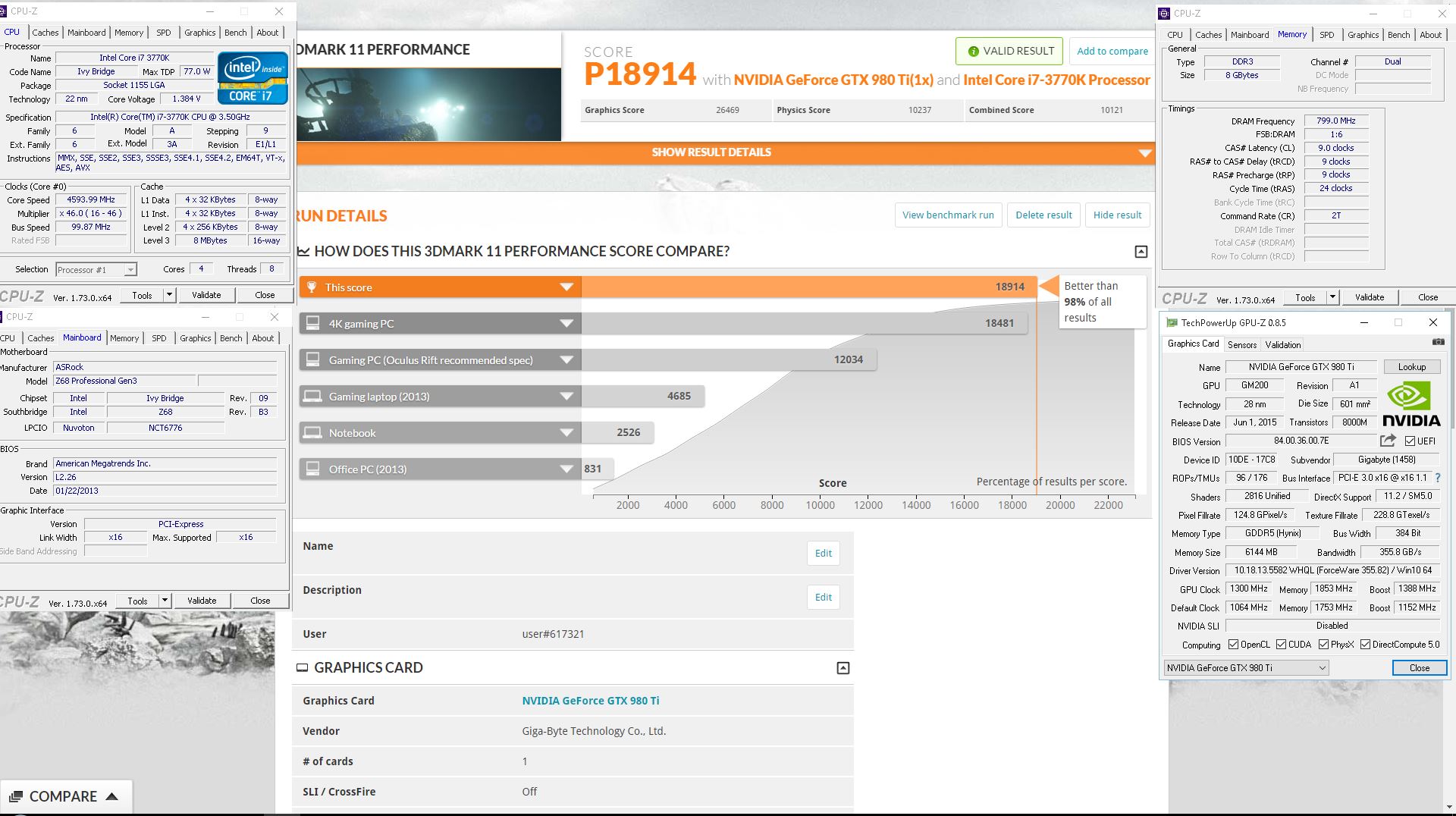Click the monitor icon for Gaming PC Oculus Rift

point(312,359)
